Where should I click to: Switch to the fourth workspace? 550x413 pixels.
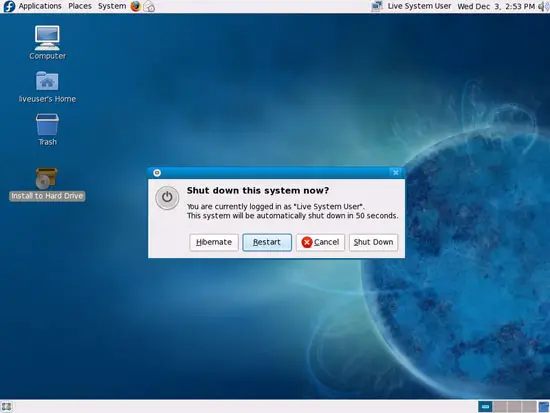pyautogui.click(x=529, y=407)
